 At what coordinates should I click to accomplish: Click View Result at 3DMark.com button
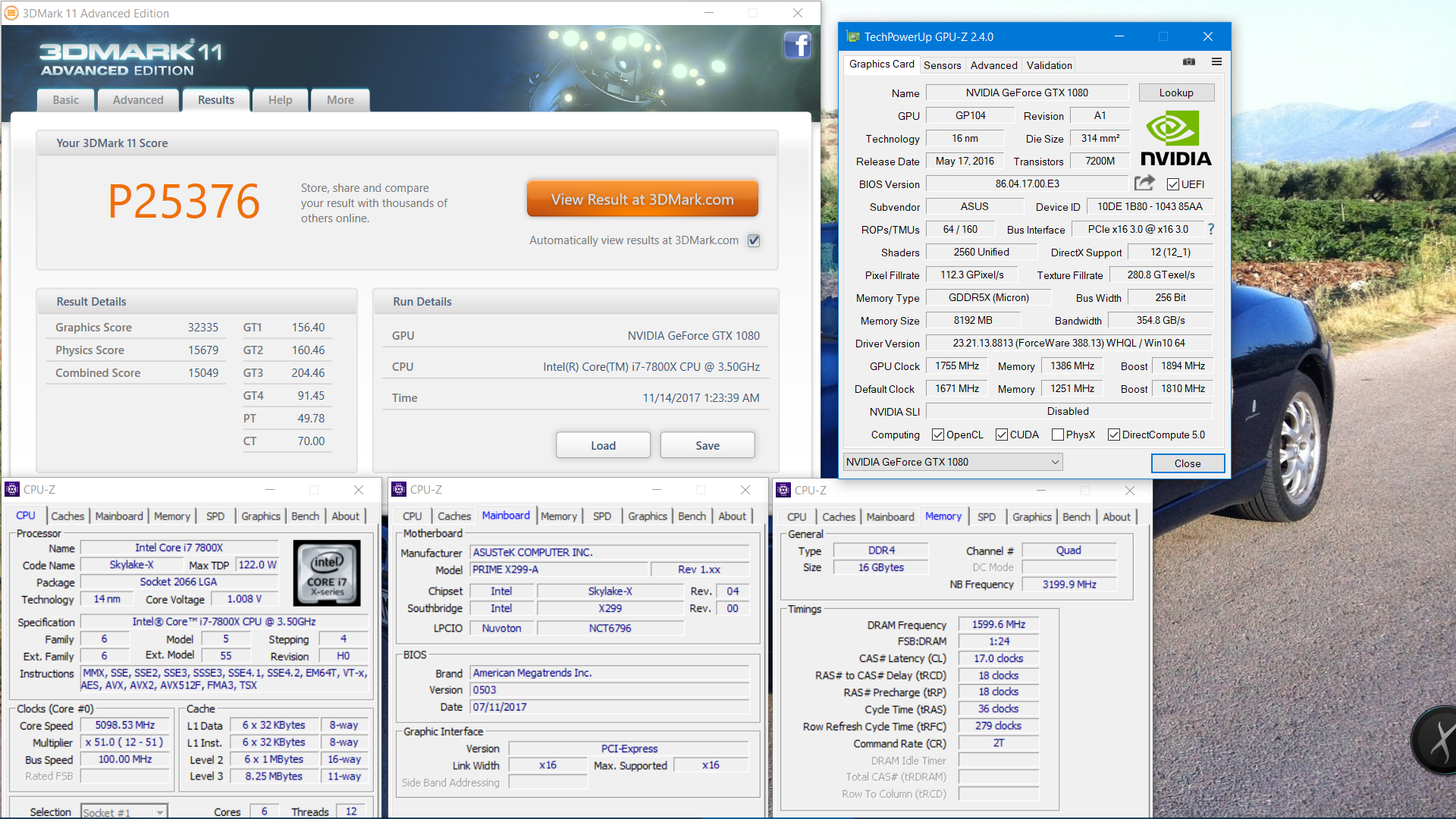642,199
